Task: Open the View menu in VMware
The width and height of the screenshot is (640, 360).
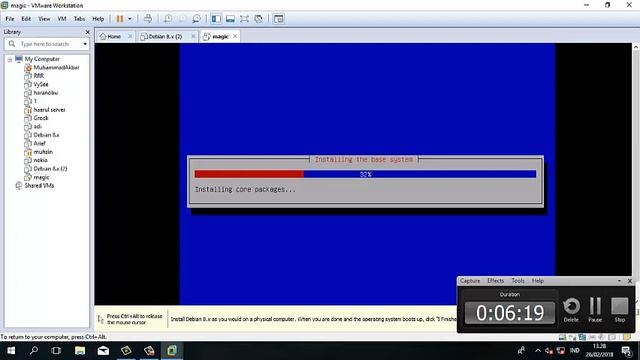Action: point(44,19)
